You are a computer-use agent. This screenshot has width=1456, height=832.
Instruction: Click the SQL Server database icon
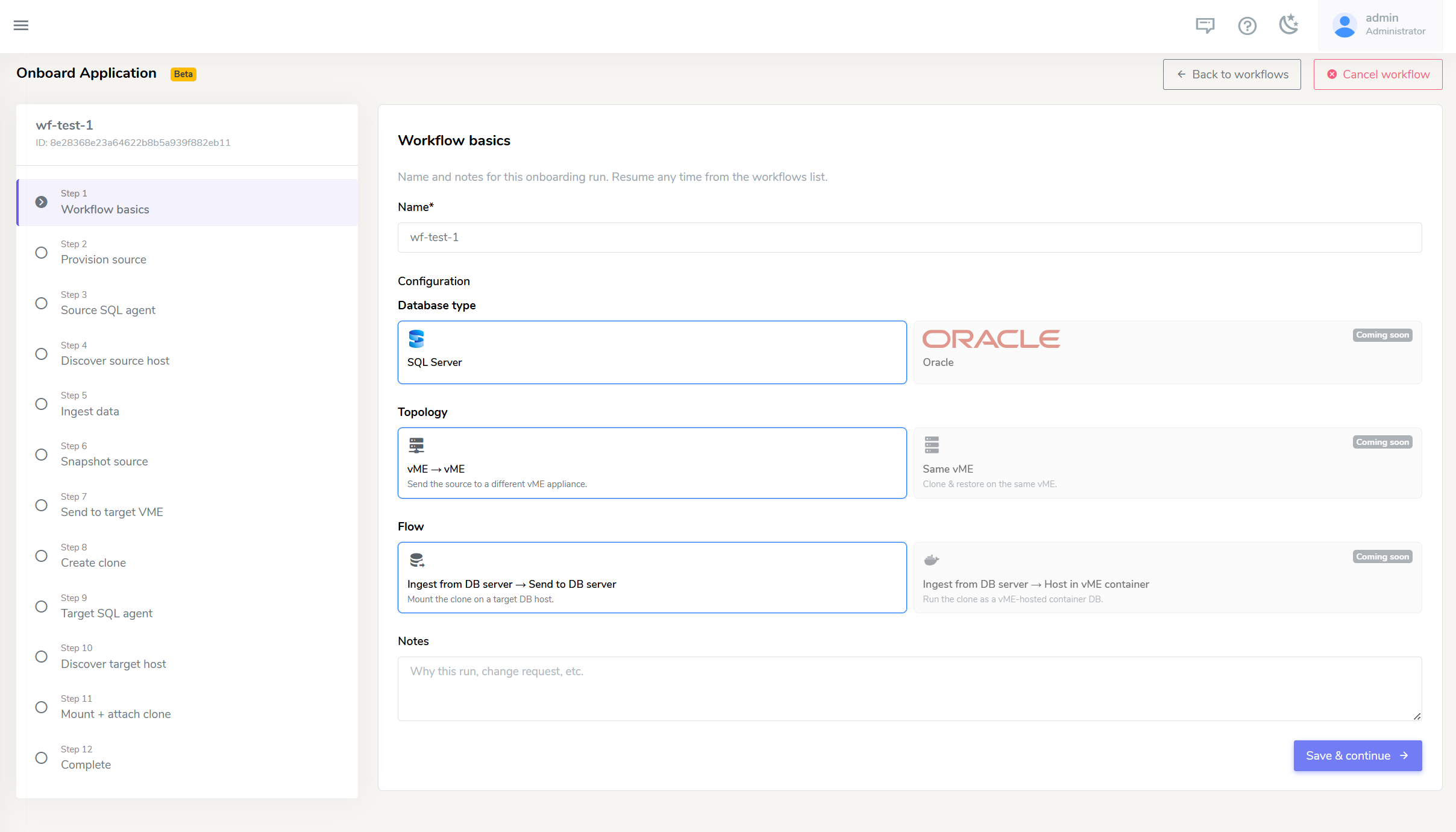point(416,339)
